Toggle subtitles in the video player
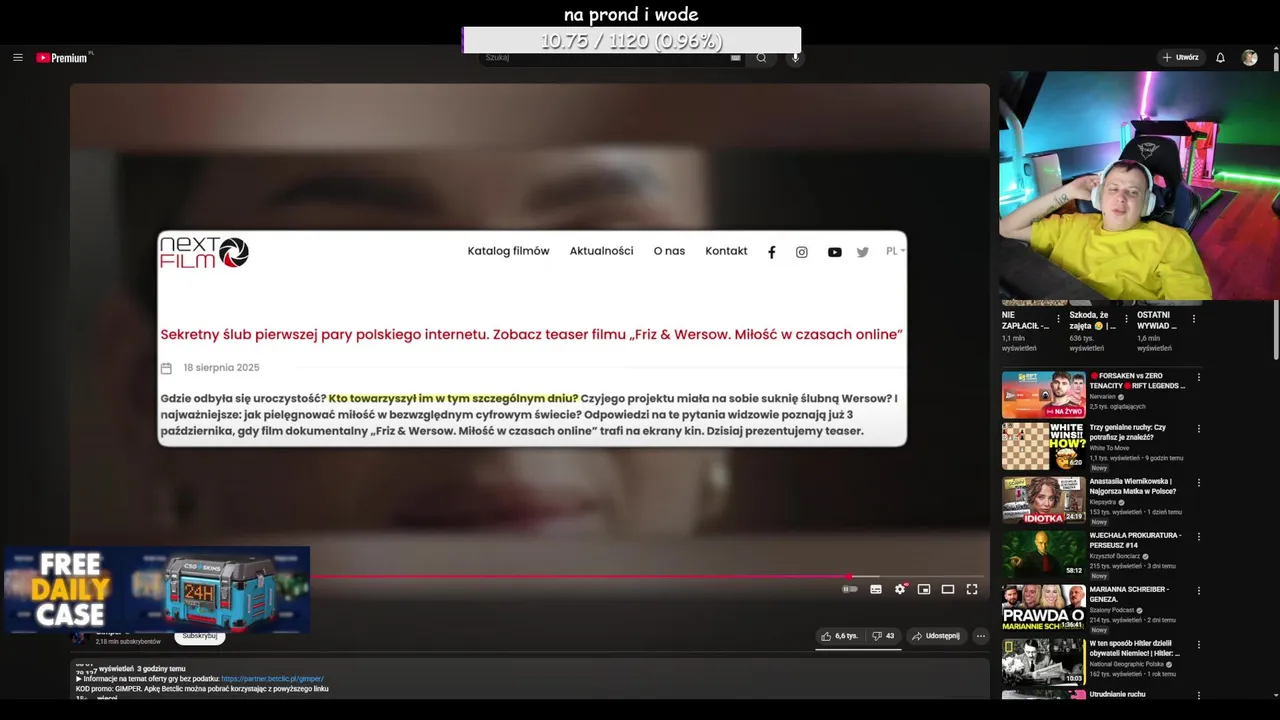 (876, 589)
